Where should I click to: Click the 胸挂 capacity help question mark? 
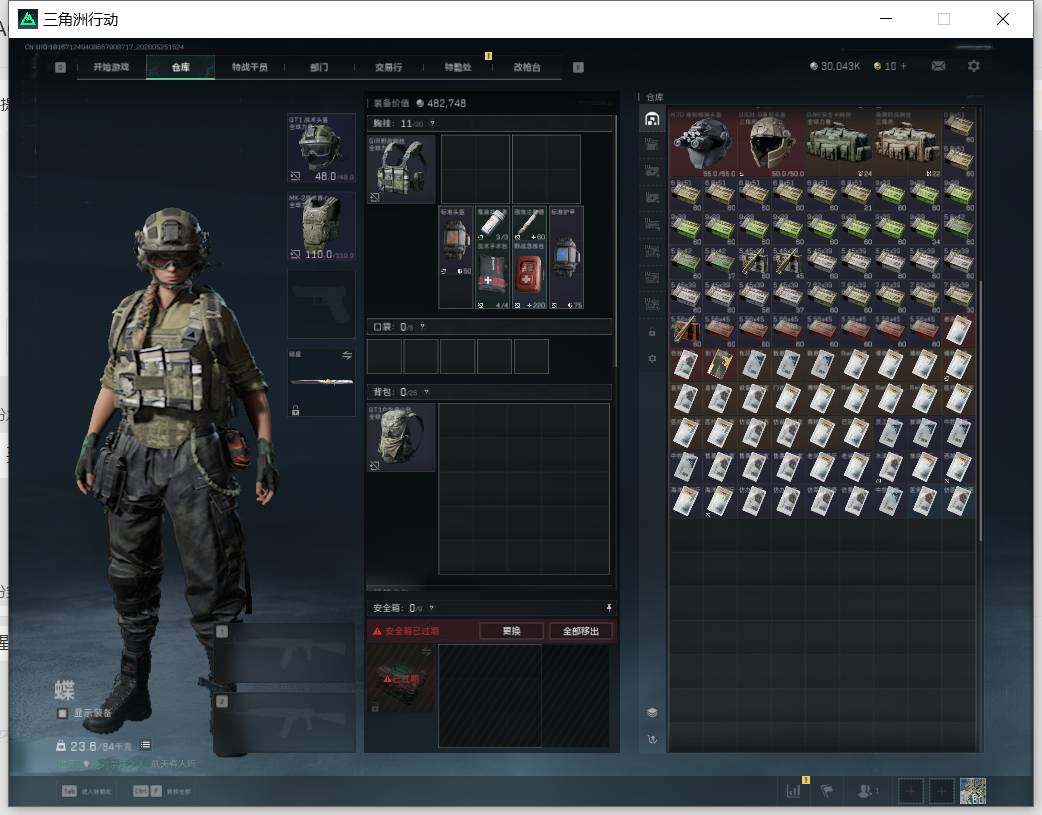(432, 124)
